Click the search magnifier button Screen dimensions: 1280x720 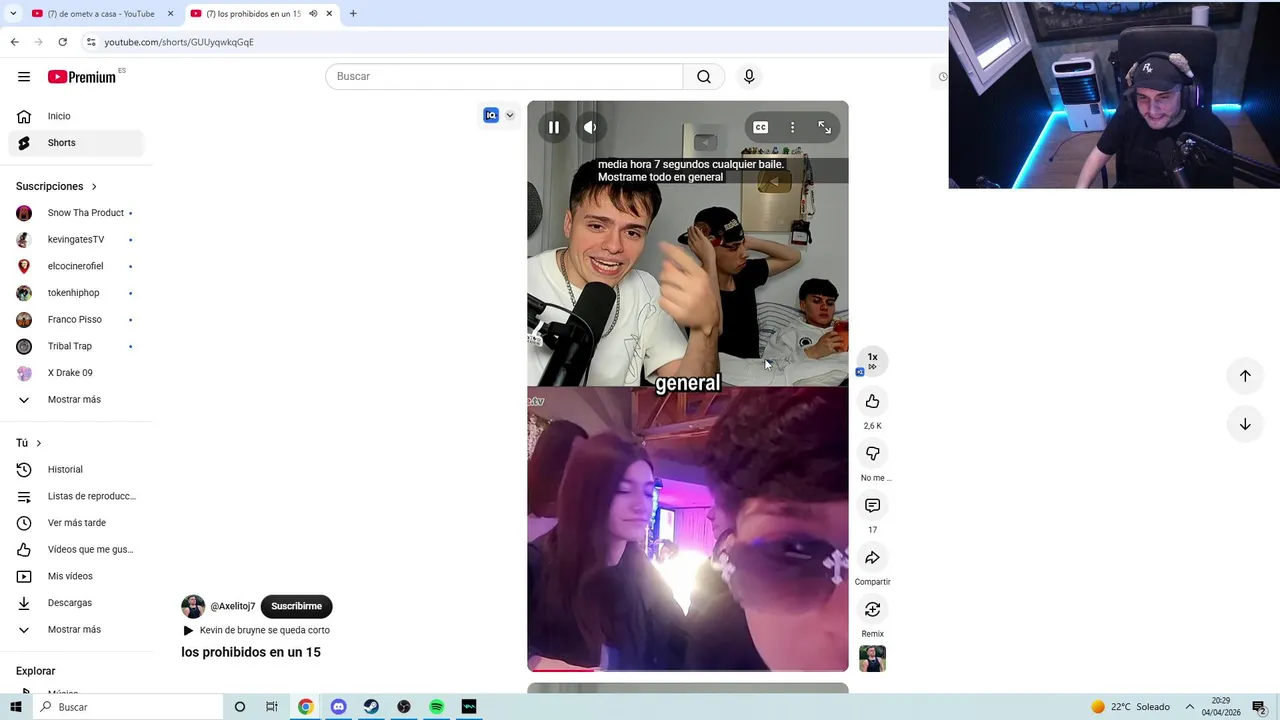704,77
